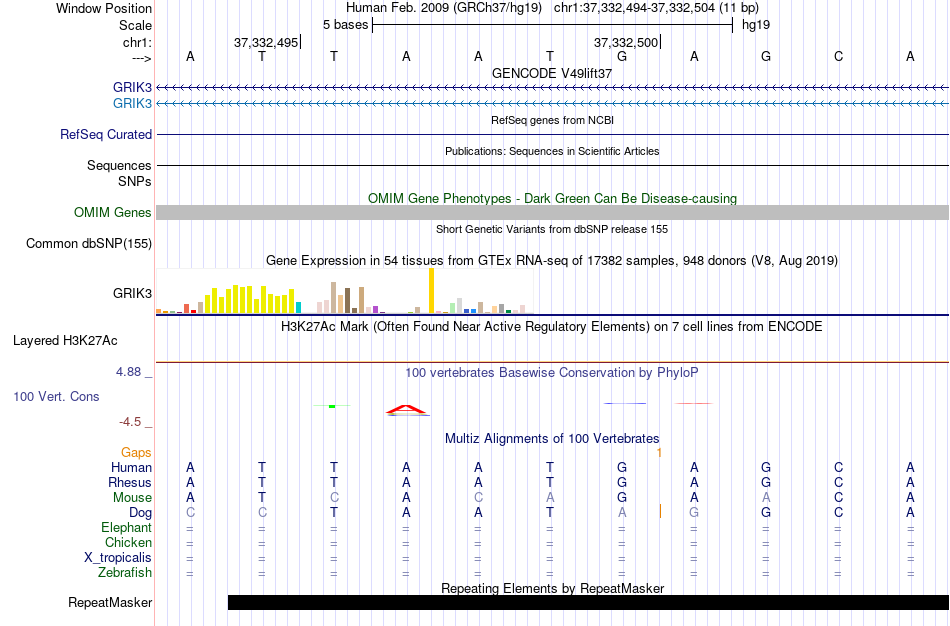The height and width of the screenshot is (626, 950).
Task: Click the Human alignment row label
Action: click(131, 467)
